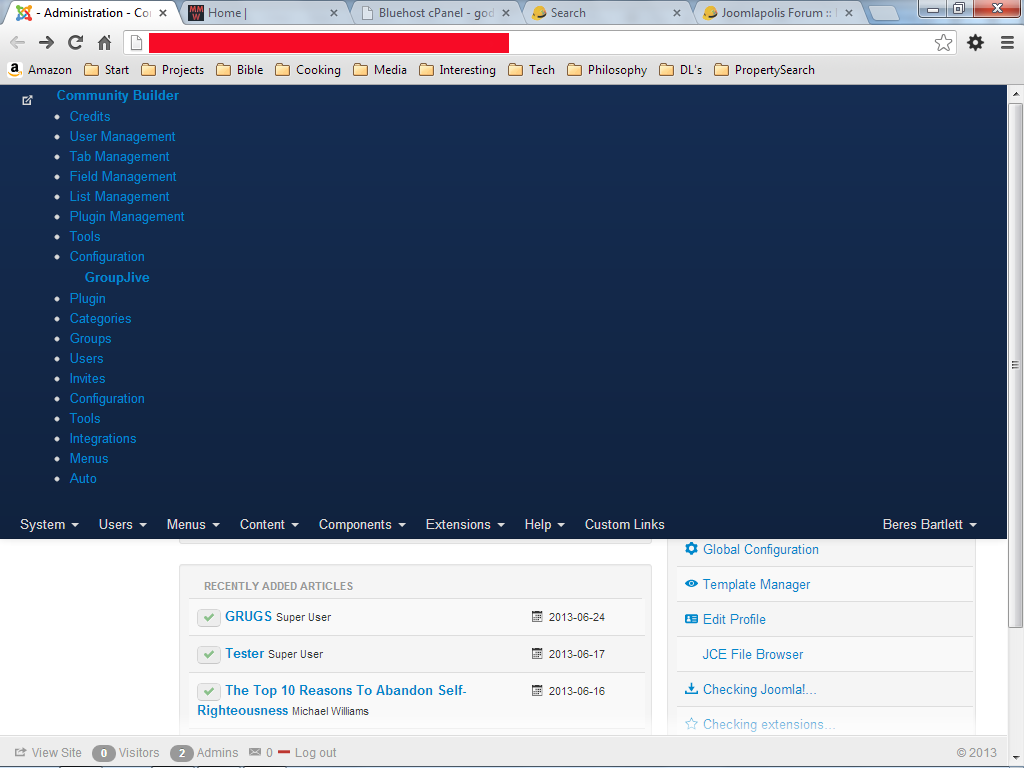The image size is (1024, 768).
Task: Open the Projects bookmark folder
Action: [173, 70]
